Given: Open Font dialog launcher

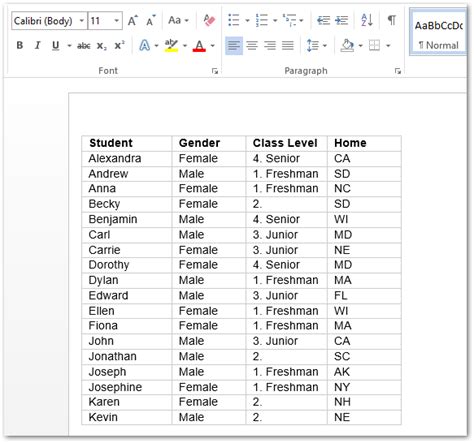Looking at the screenshot, I should click(x=215, y=71).
